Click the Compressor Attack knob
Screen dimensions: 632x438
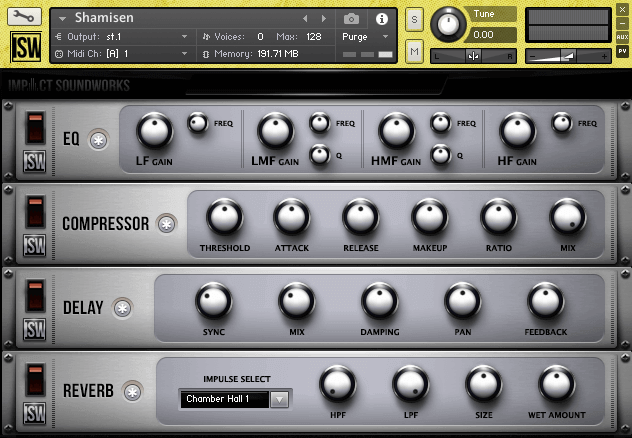291,217
